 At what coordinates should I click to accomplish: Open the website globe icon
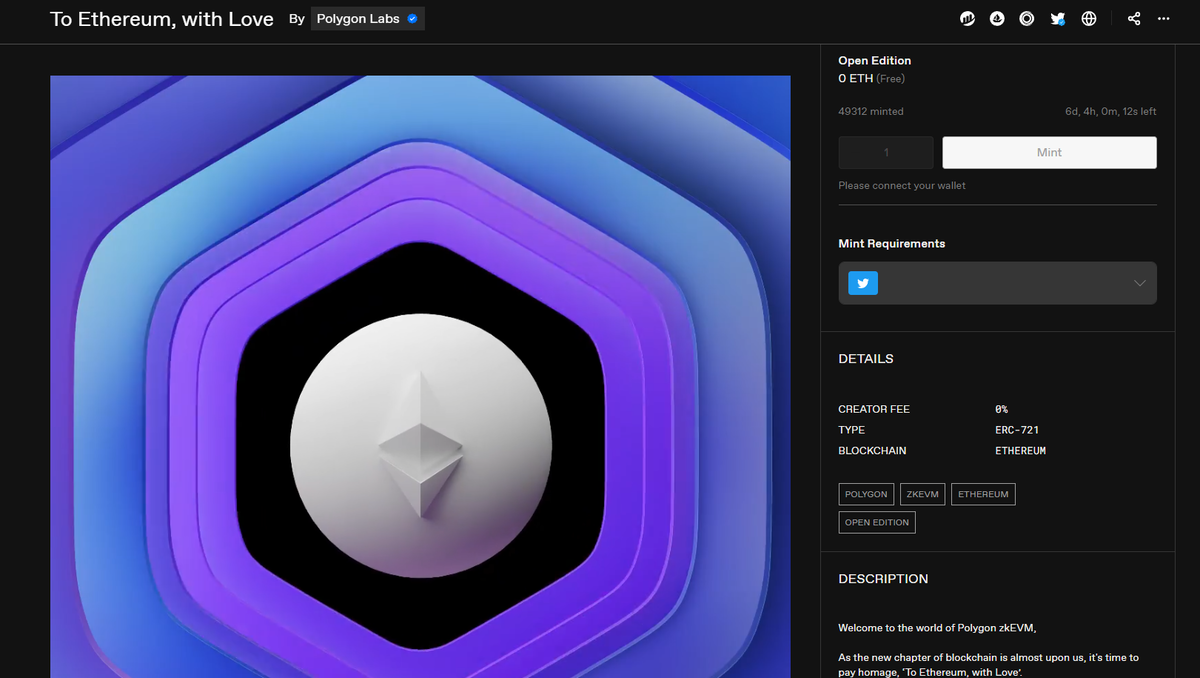tap(1089, 19)
